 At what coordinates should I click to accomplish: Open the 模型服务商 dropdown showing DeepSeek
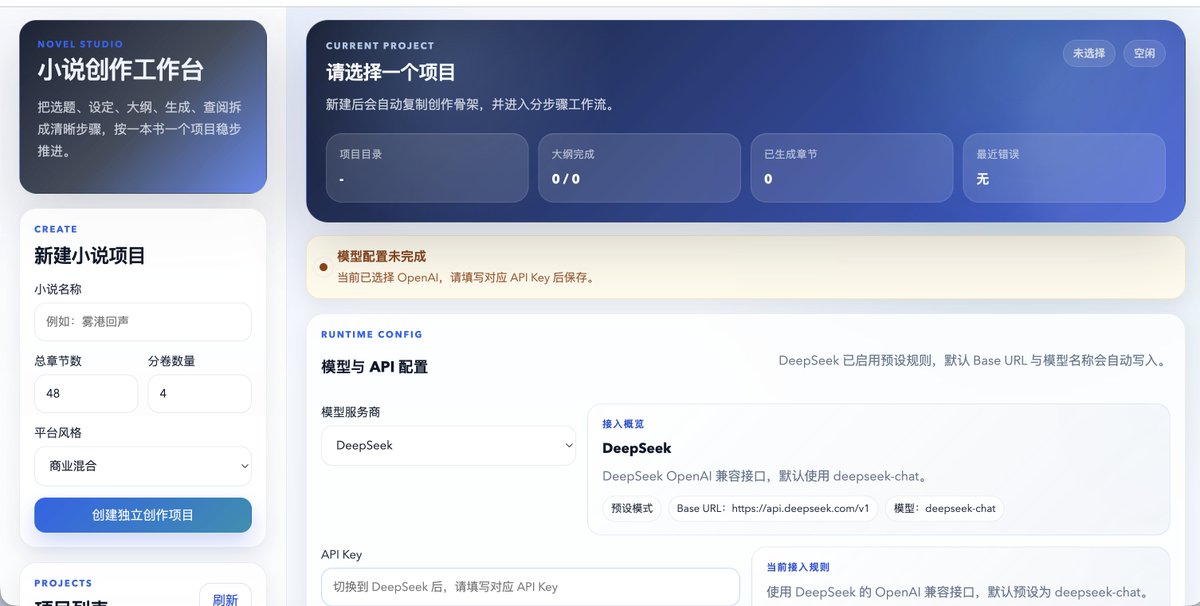(448, 445)
